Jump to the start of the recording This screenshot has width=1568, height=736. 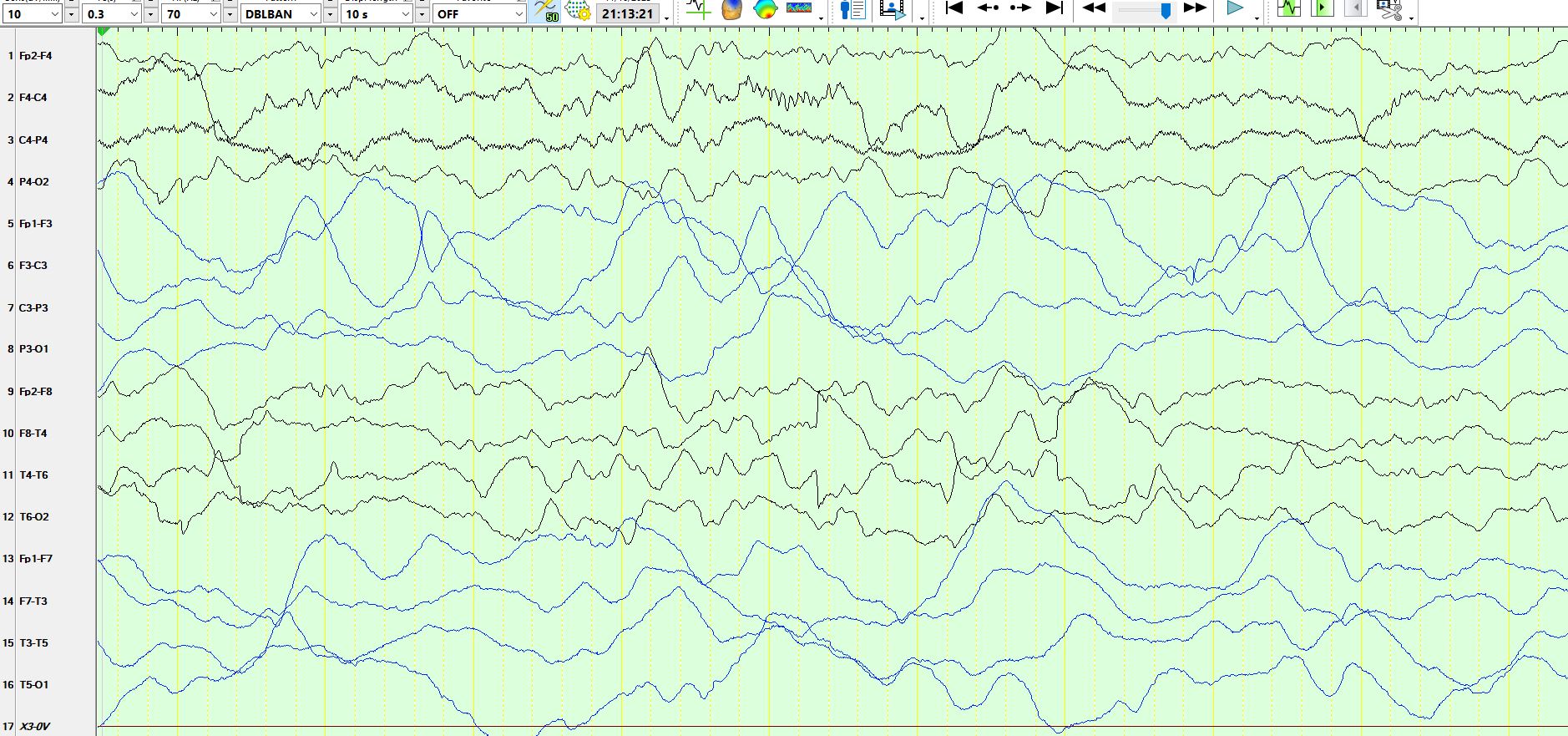pyautogui.click(x=953, y=8)
